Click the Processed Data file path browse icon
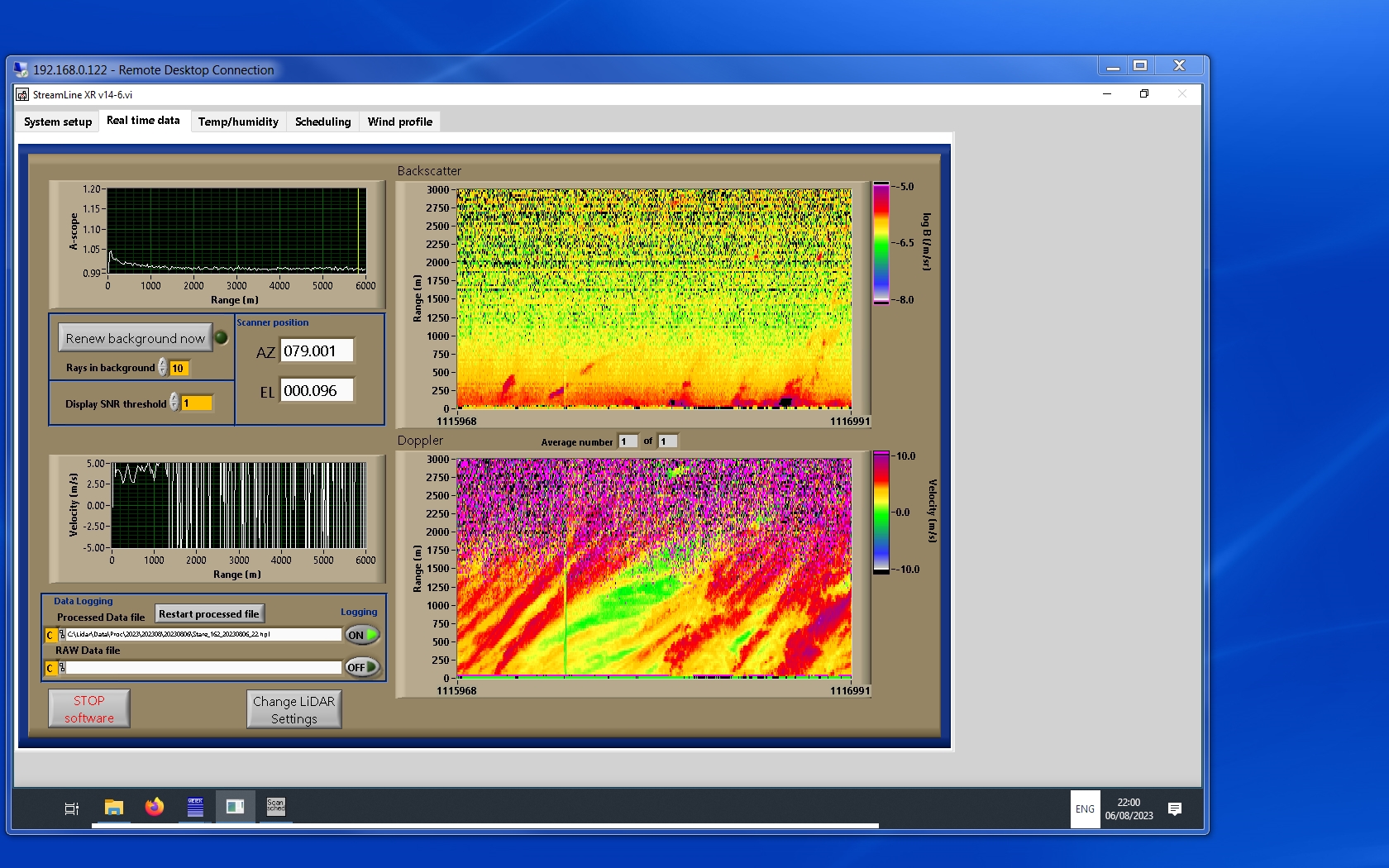 coord(62,635)
